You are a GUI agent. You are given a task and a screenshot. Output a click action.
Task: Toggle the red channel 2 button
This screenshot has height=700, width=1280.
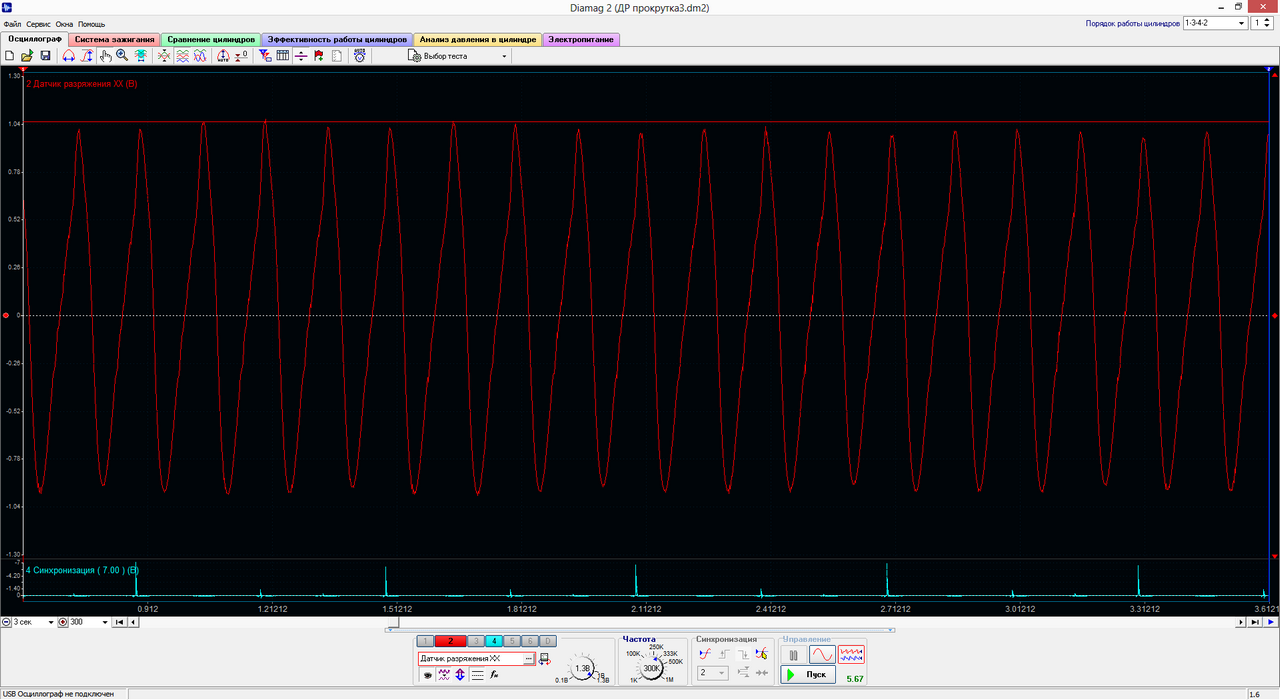click(x=451, y=641)
